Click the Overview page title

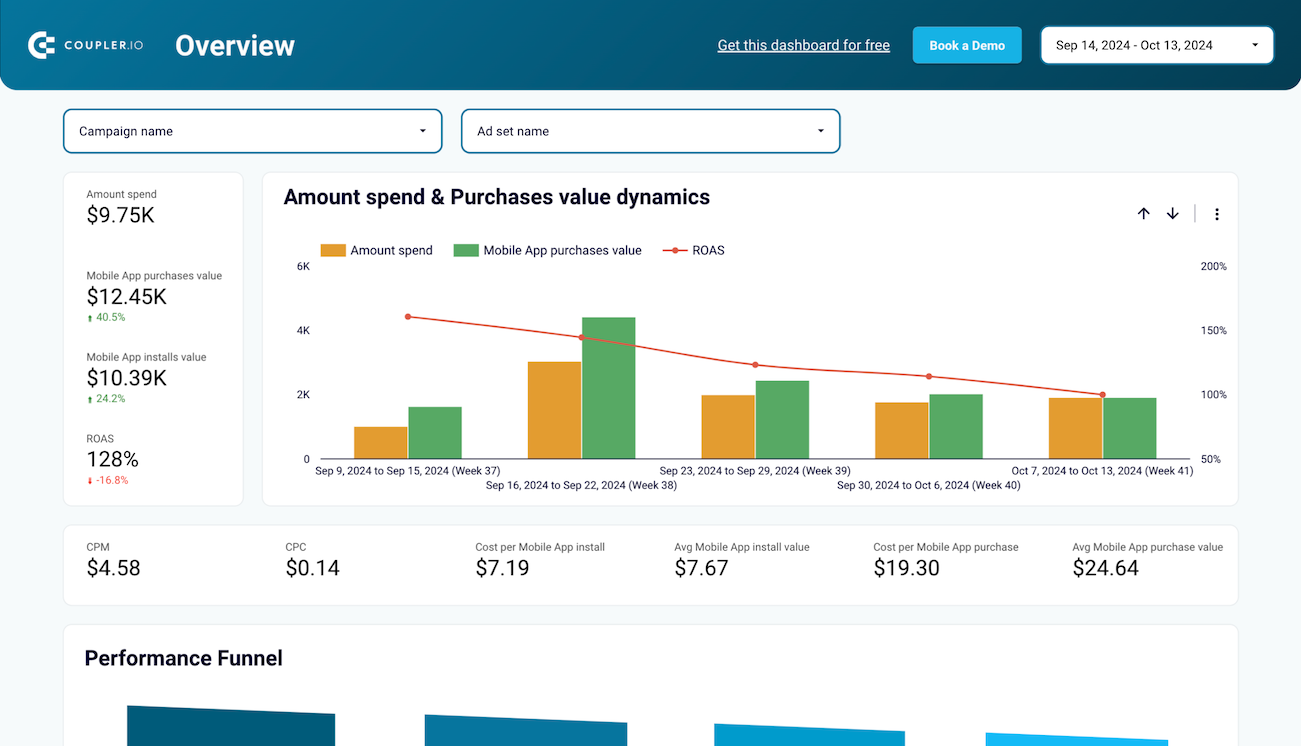click(x=234, y=44)
